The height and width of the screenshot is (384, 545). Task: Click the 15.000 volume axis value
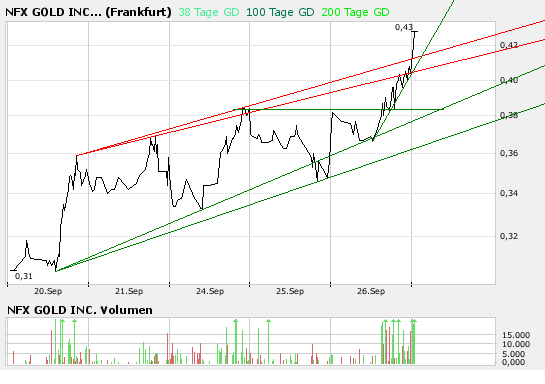click(516, 335)
